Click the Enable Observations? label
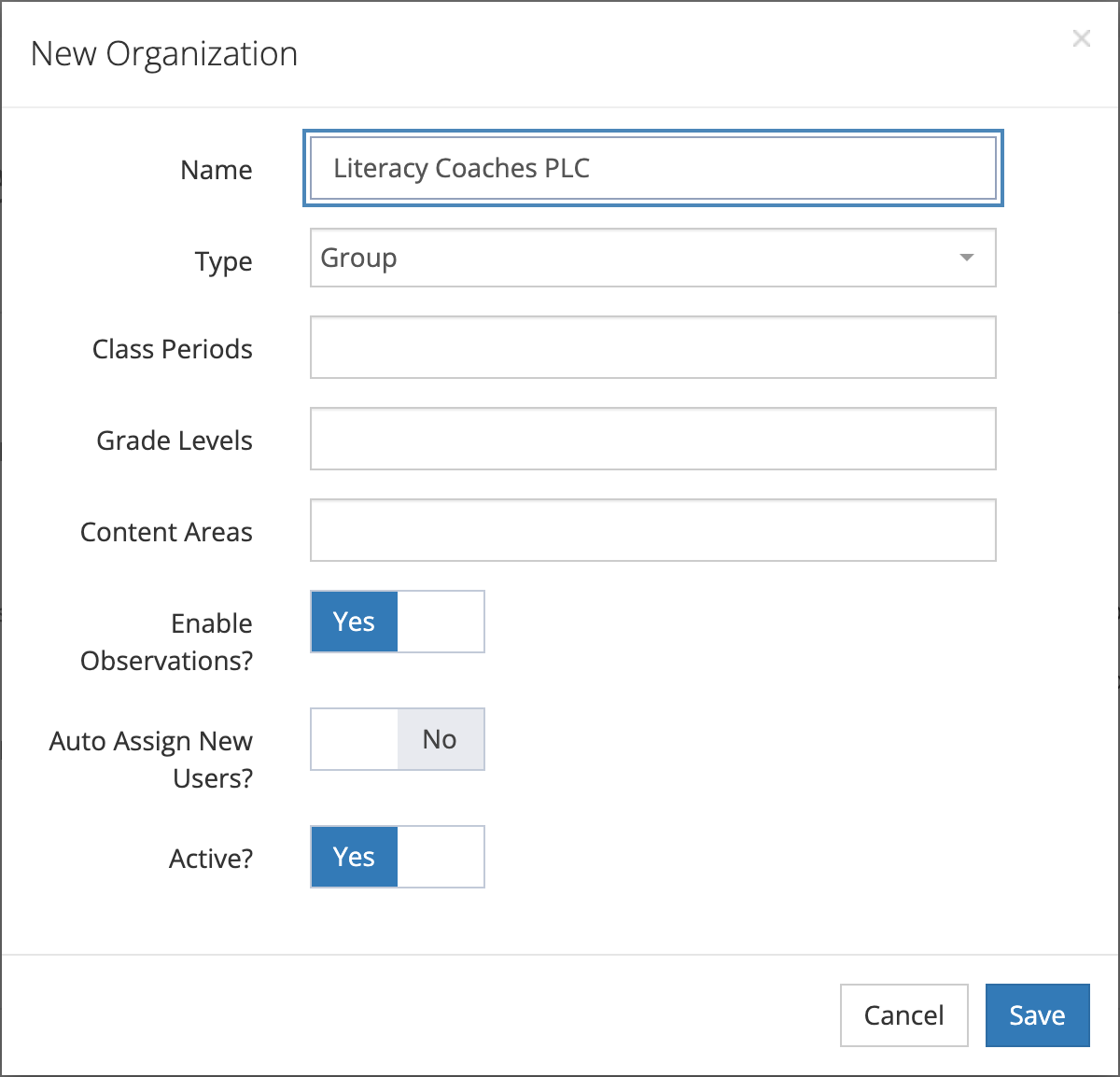The height and width of the screenshot is (1077, 1120). click(x=167, y=642)
